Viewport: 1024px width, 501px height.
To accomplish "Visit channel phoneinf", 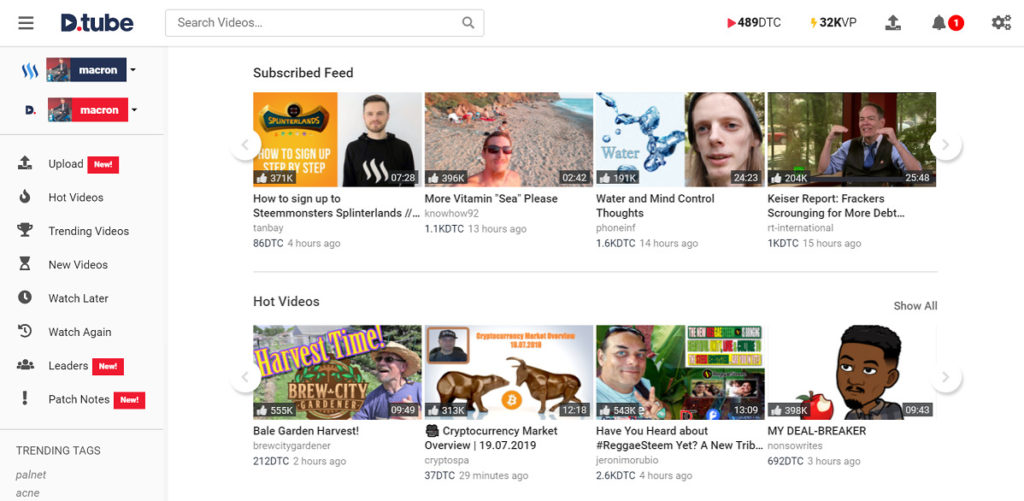I will pos(616,228).
